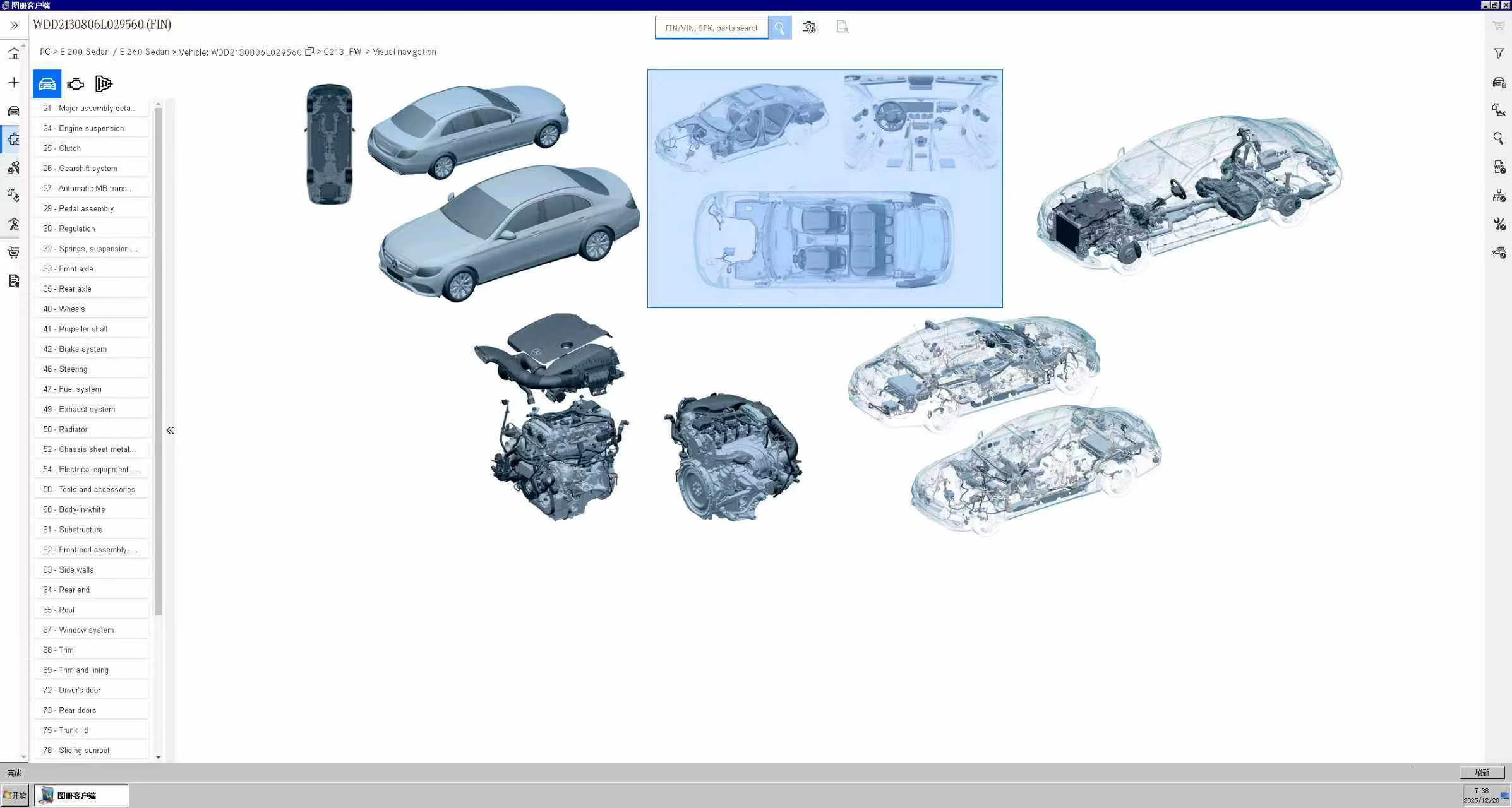Open the filter funnel icon
Viewport: 1512px width, 808px height.
[x=1498, y=54]
